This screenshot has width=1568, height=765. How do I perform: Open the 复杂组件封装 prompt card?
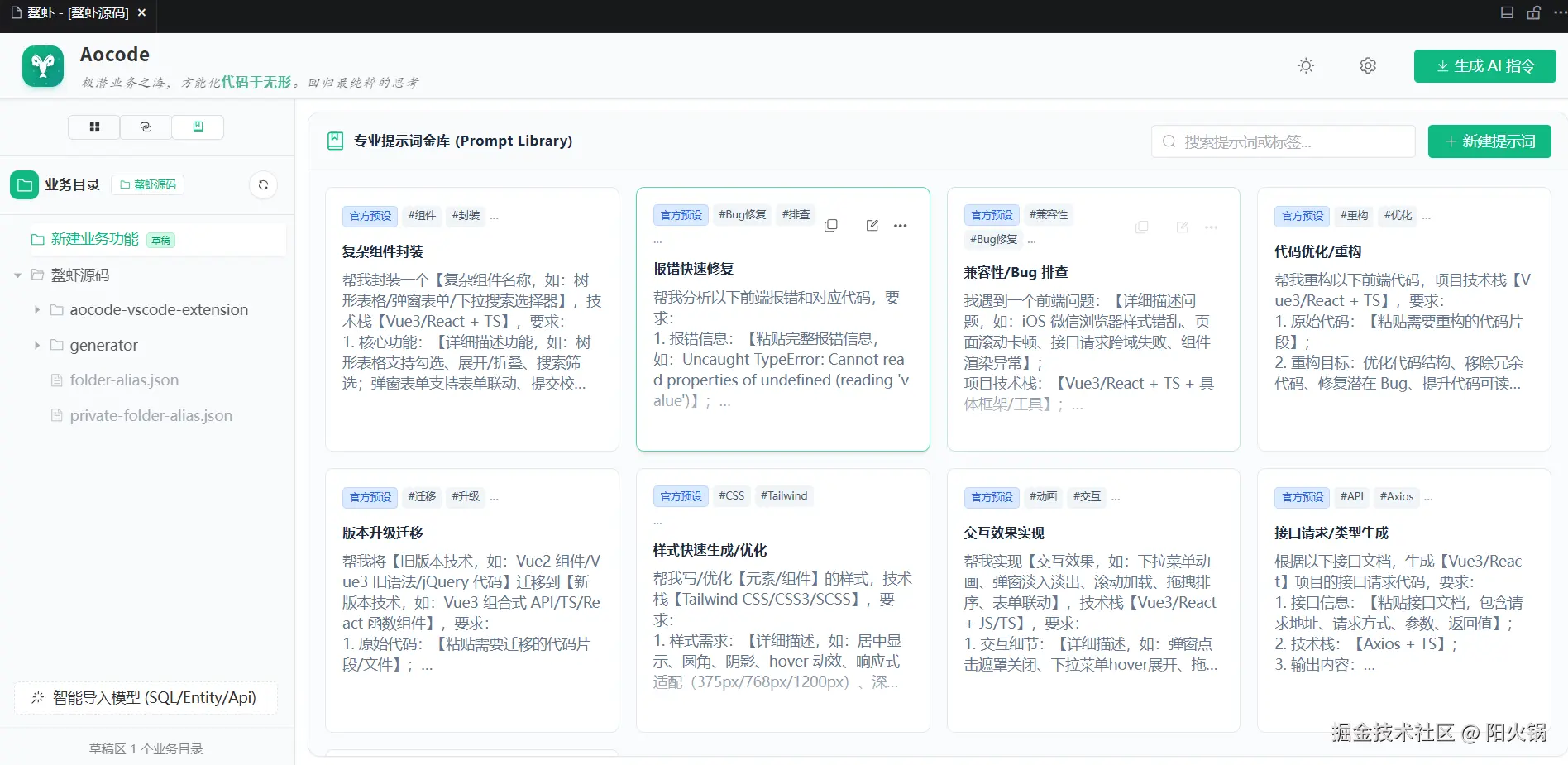tap(472, 319)
